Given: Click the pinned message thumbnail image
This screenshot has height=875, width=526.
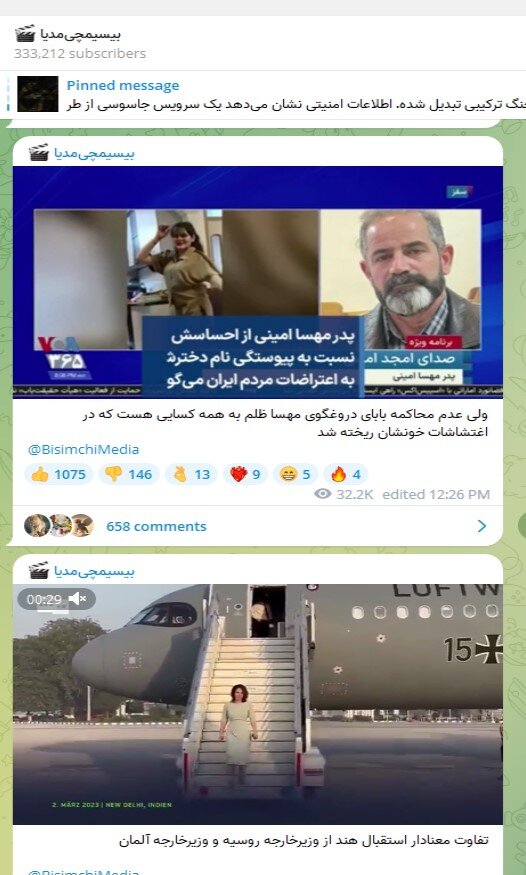Looking at the screenshot, I should [x=37, y=94].
